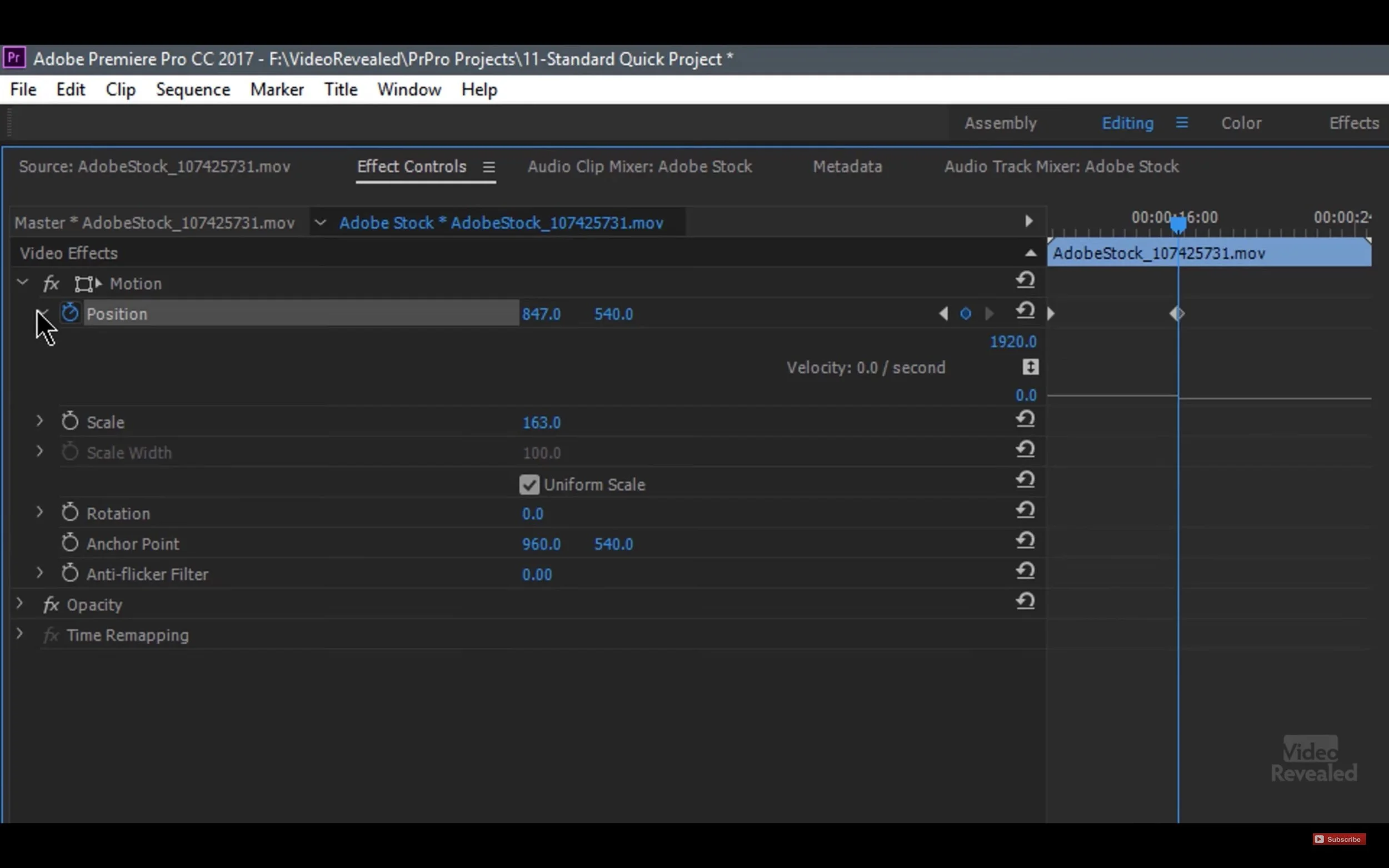Uncheck the Uniform Scale checkbox
This screenshot has width=1389, height=868.
click(x=529, y=484)
